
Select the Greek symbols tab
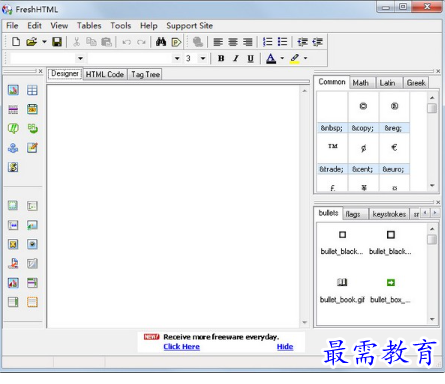[416, 83]
